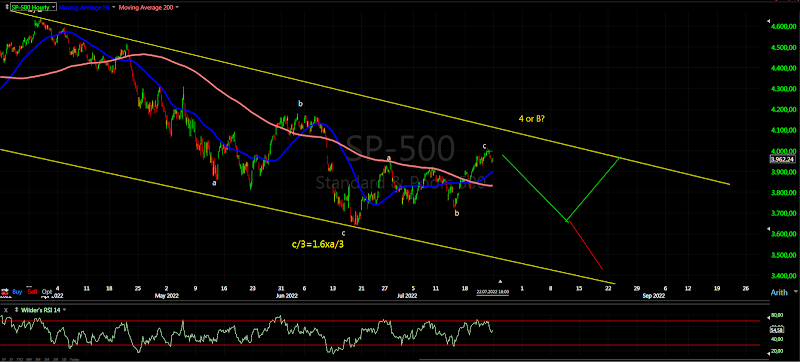Click the 'Jul 2022' time axis label
Image resolution: width=800 pixels, height=362 pixels.
[407, 295]
